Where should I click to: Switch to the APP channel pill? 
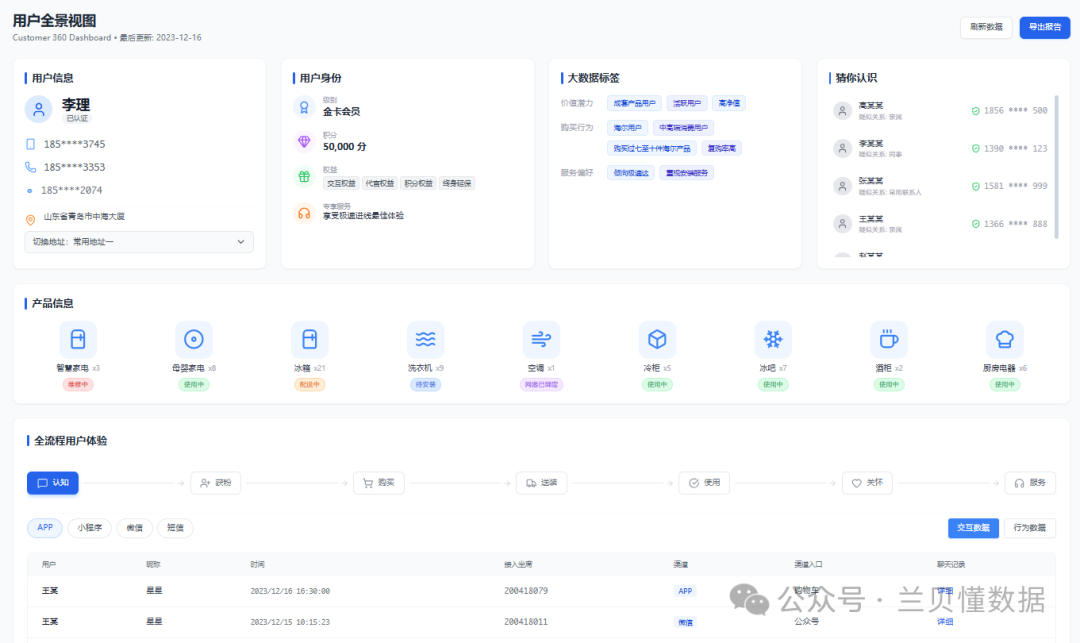(45, 527)
